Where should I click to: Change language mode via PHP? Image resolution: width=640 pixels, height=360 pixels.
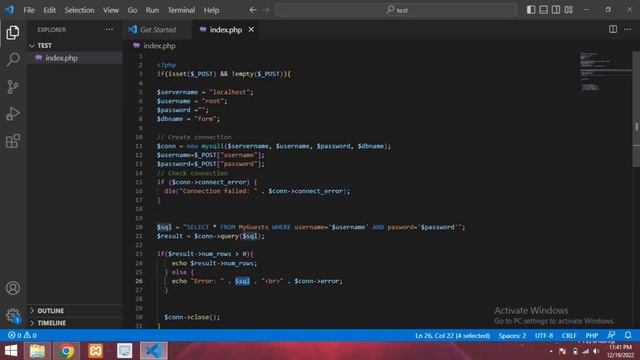[x=591, y=336]
